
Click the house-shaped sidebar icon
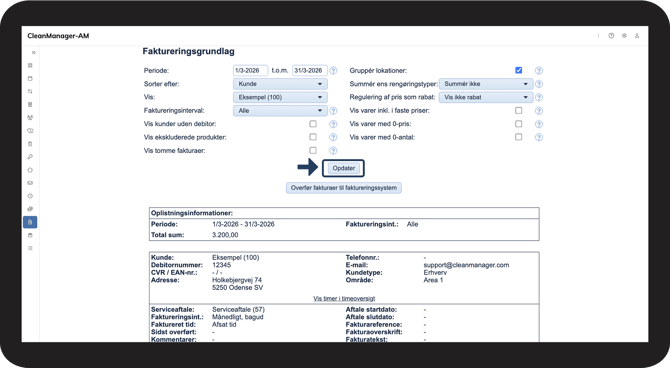point(30,170)
